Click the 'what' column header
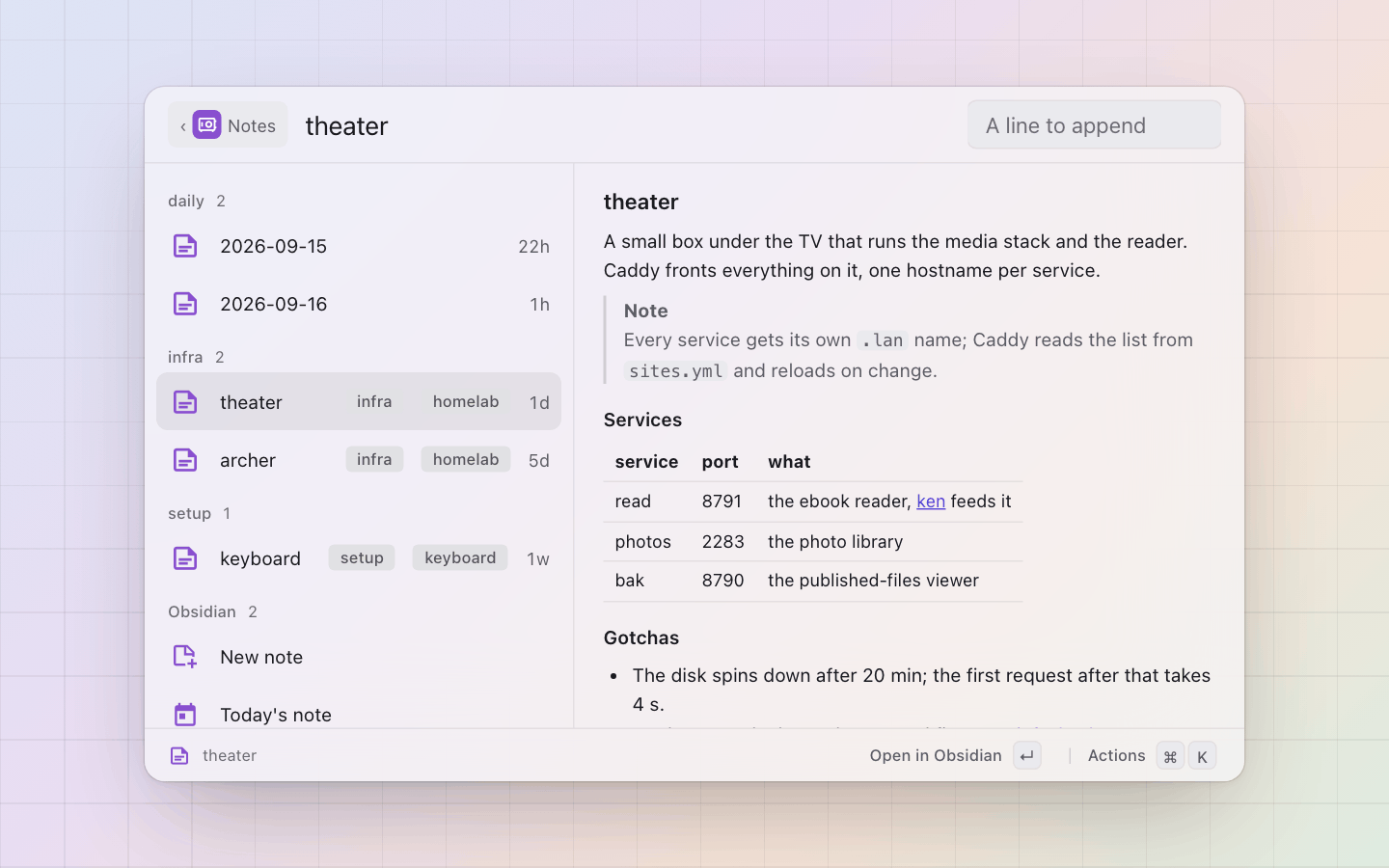Screen dimensions: 1389x868 789,462
